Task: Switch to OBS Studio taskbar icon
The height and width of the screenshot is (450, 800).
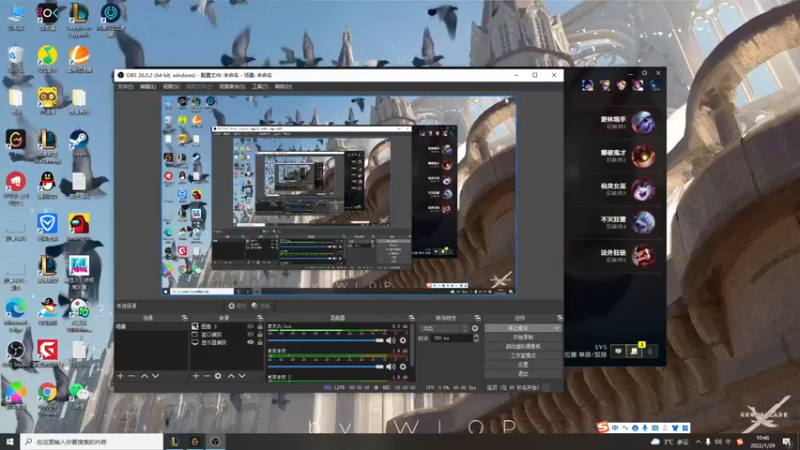Action: [215, 441]
